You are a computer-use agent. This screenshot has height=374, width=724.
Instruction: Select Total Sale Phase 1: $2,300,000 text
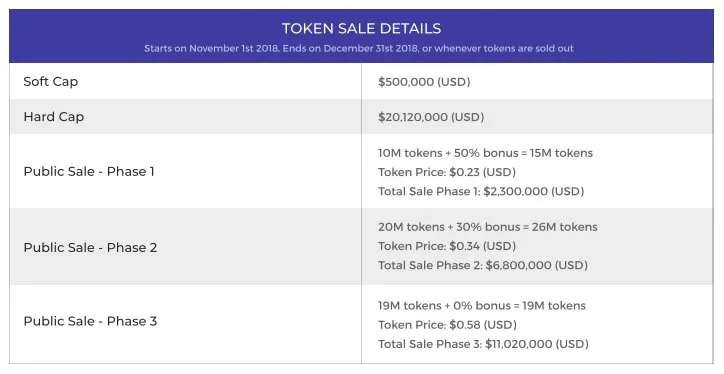[481, 191]
